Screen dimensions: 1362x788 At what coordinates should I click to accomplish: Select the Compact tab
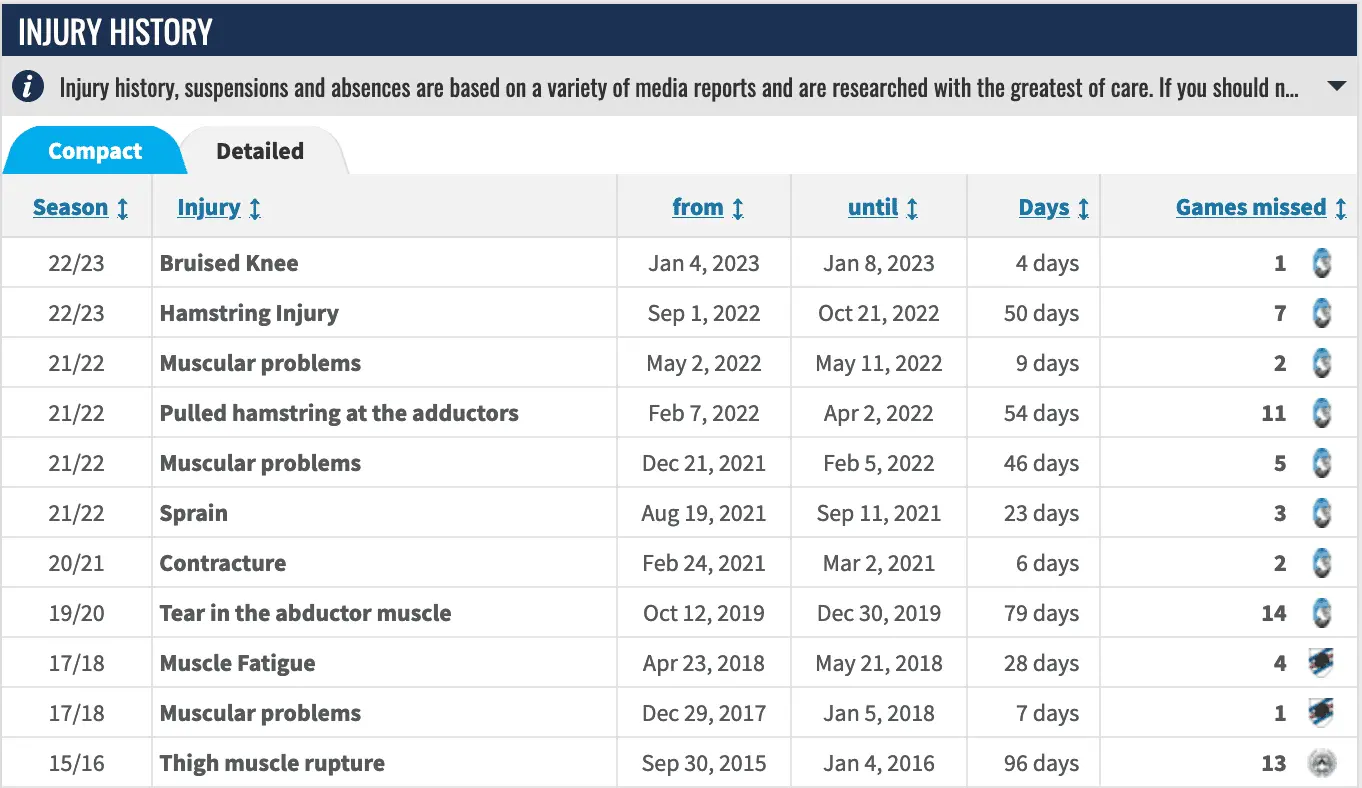click(x=95, y=152)
